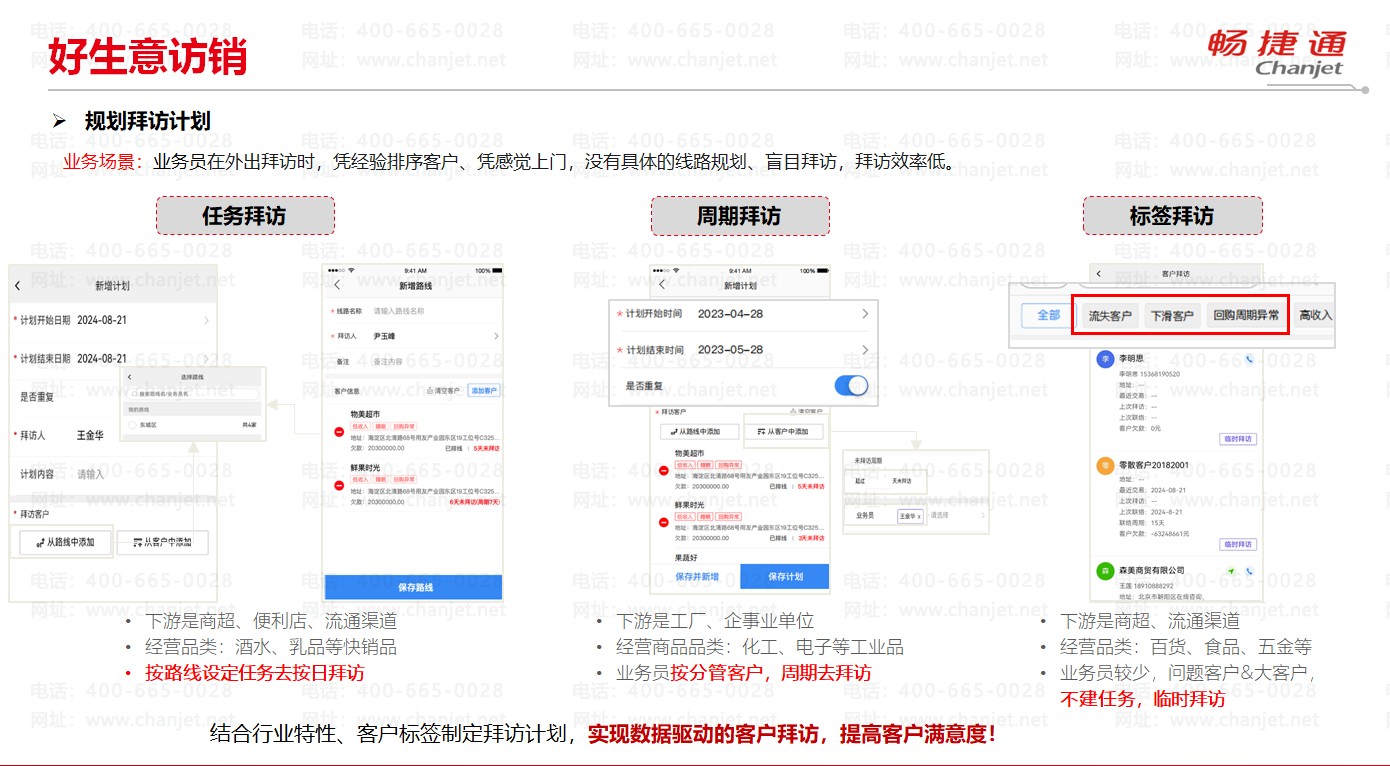
Task: Click the 好生意访销 slide title
Action: coord(148,57)
